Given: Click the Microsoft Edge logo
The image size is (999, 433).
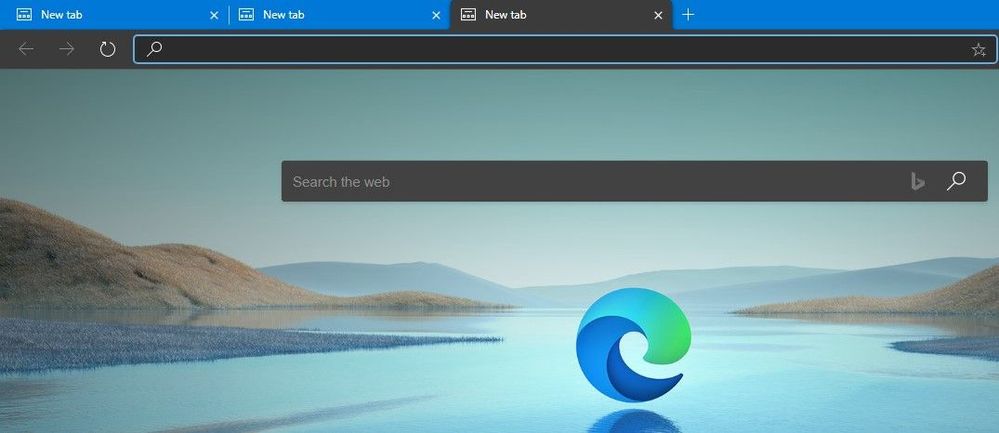Looking at the screenshot, I should tap(633, 344).
